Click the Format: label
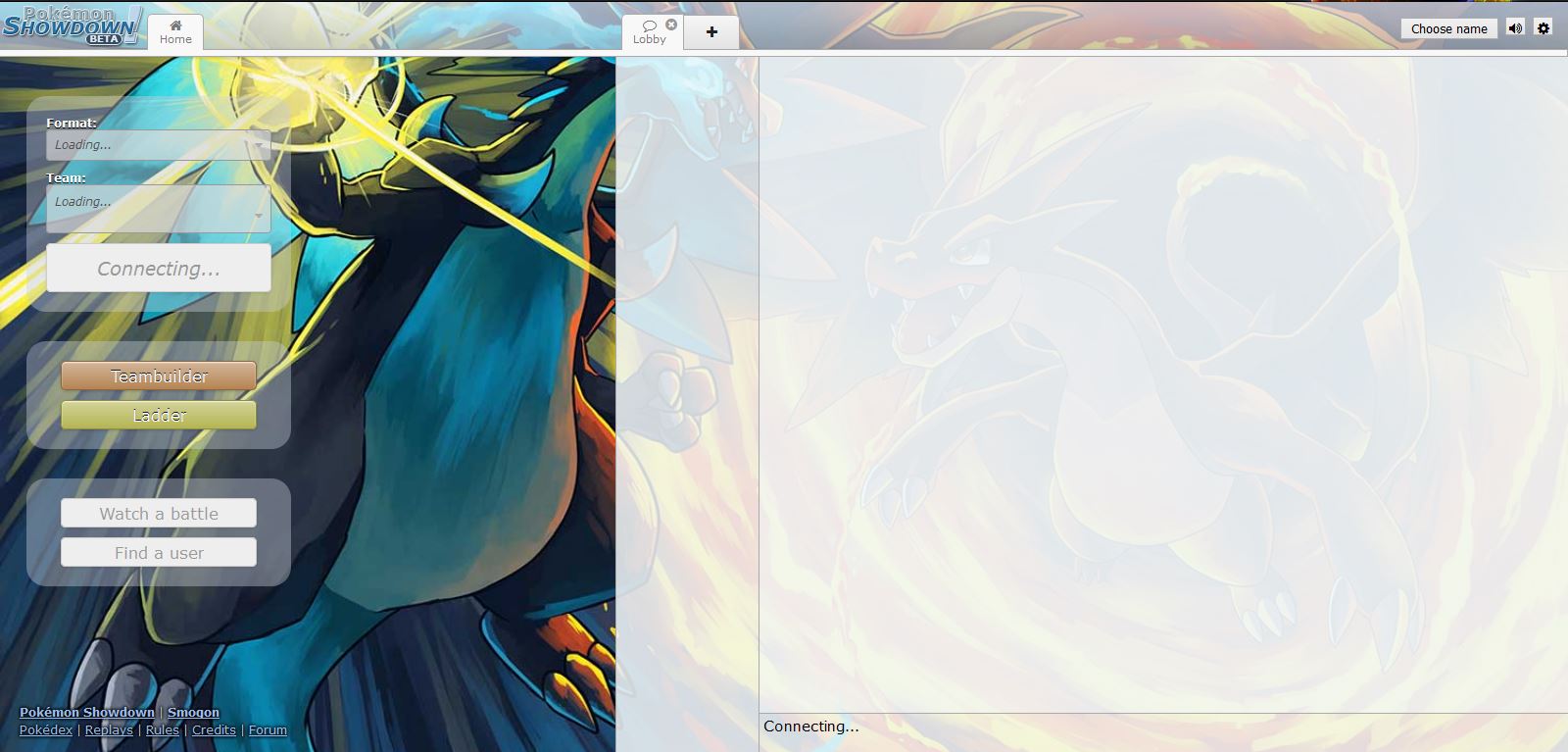 click(72, 123)
